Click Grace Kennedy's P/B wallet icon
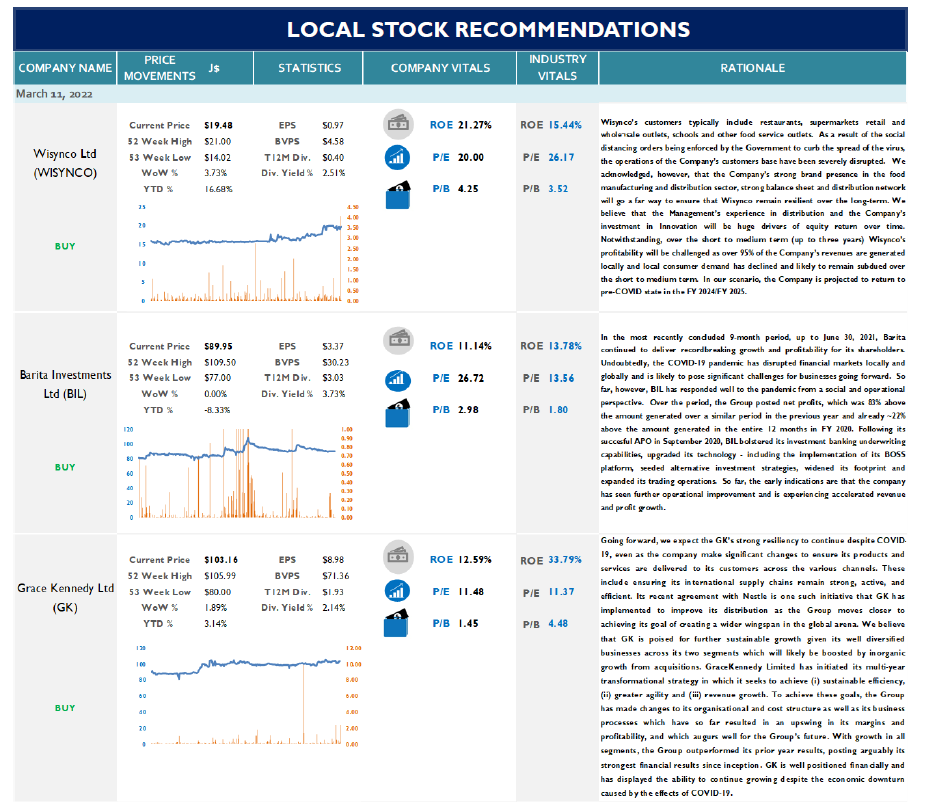Image resolution: width=934 pixels, height=802 pixels. 397,623
